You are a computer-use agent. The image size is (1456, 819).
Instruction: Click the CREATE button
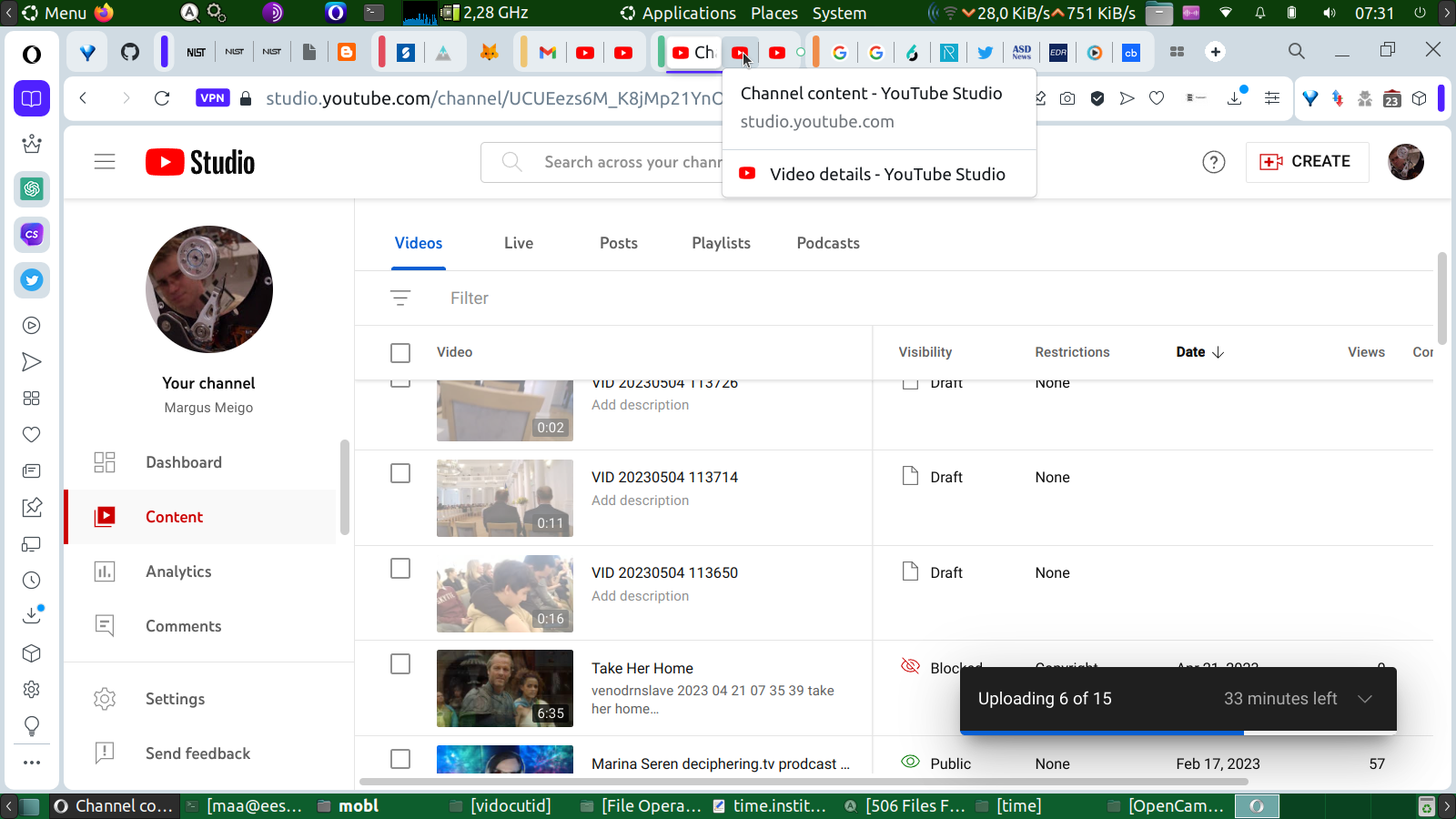1307,162
